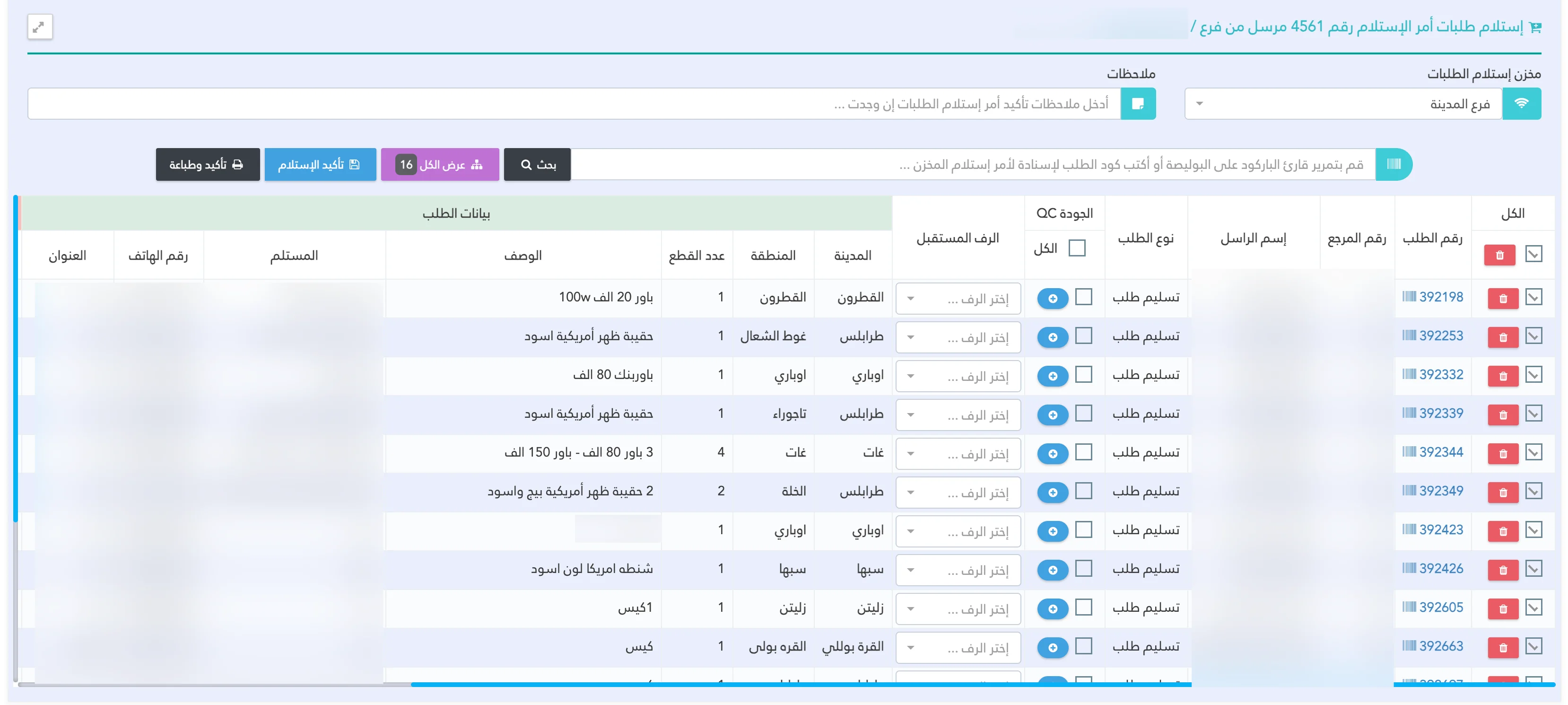
Task: Open order link 392663
Action: point(1441,646)
